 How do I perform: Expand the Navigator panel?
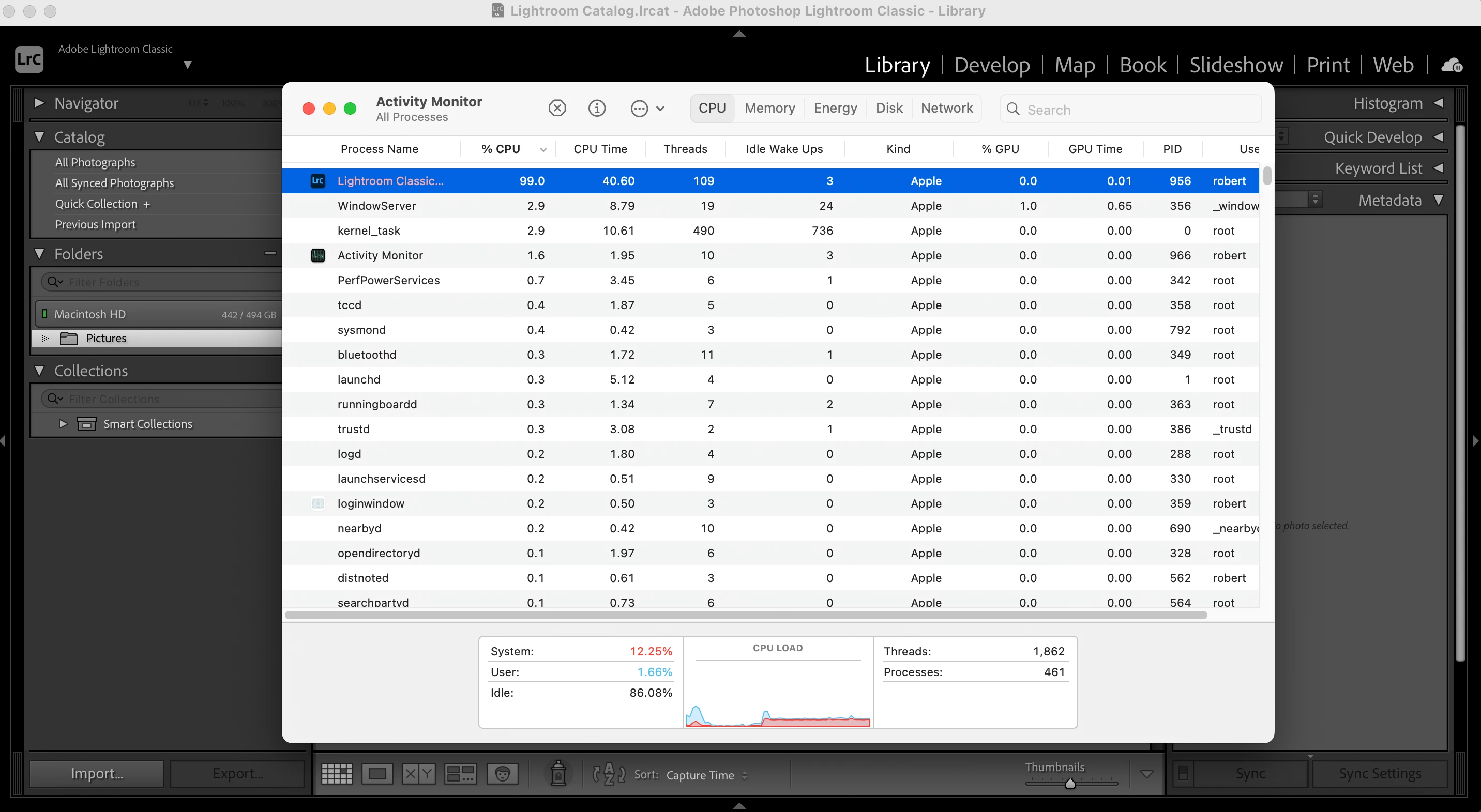pos(39,103)
